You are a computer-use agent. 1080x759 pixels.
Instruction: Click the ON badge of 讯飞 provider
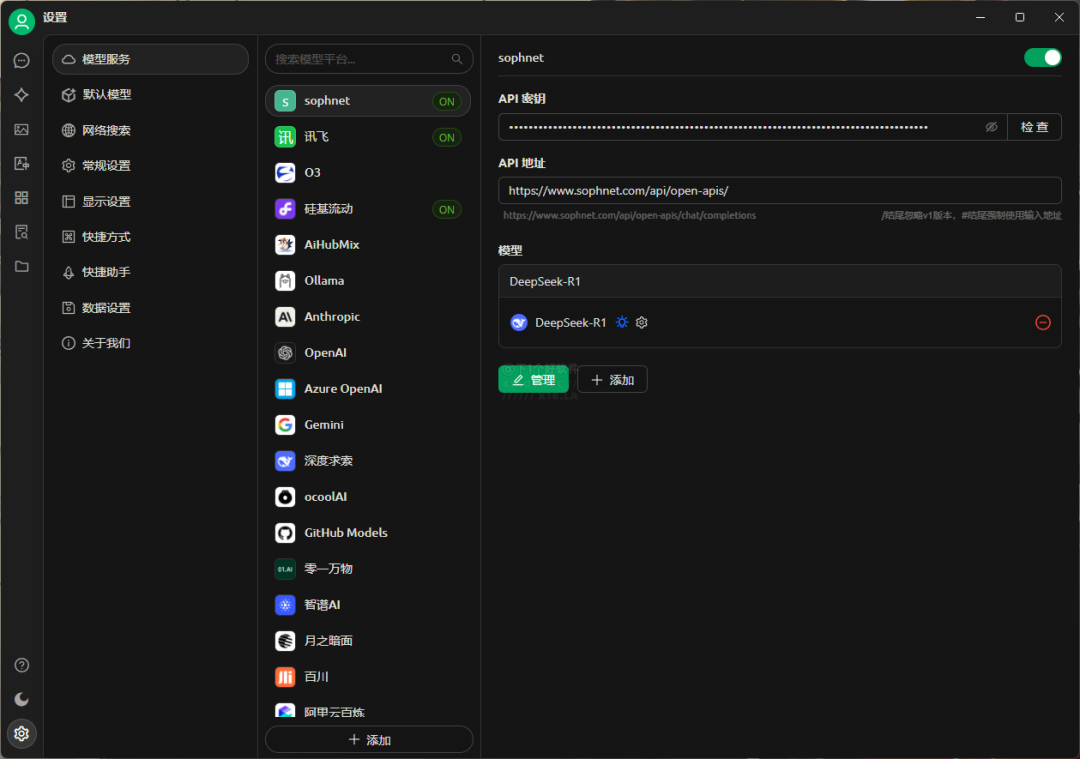tap(447, 138)
